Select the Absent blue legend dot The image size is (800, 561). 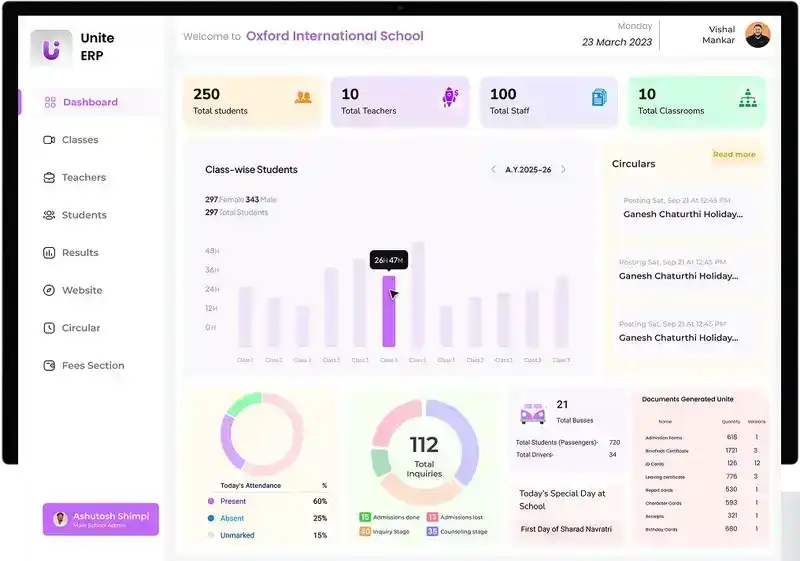(211, 518)
